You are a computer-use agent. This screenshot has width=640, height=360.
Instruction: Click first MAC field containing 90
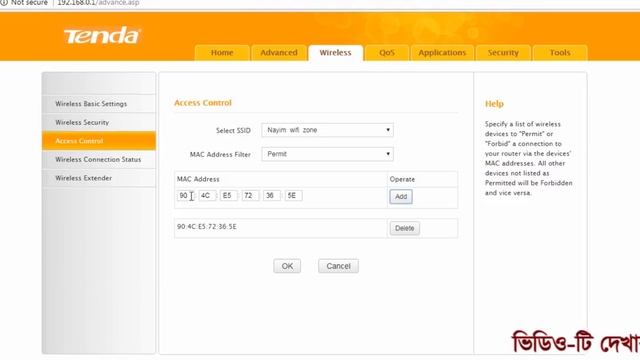point(186,196)
